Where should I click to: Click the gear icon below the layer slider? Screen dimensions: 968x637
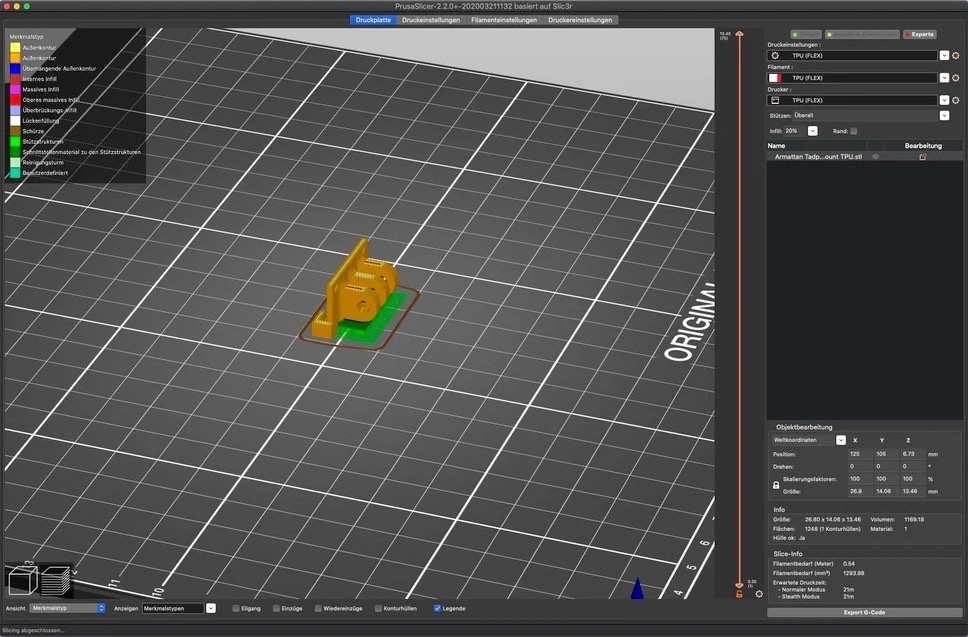[x=759, y=594]
